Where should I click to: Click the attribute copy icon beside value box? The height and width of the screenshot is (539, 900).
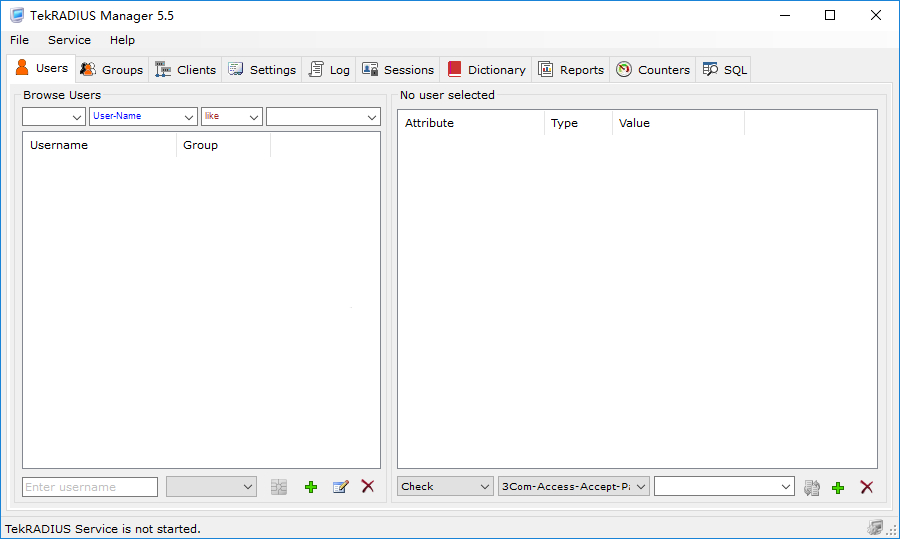[x=812, y=487]
